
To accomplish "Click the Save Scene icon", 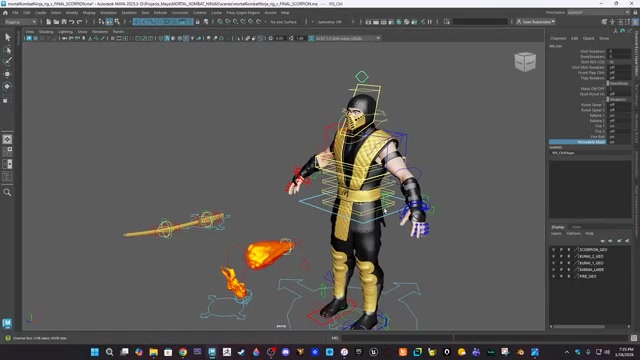I will click(64, 22).
